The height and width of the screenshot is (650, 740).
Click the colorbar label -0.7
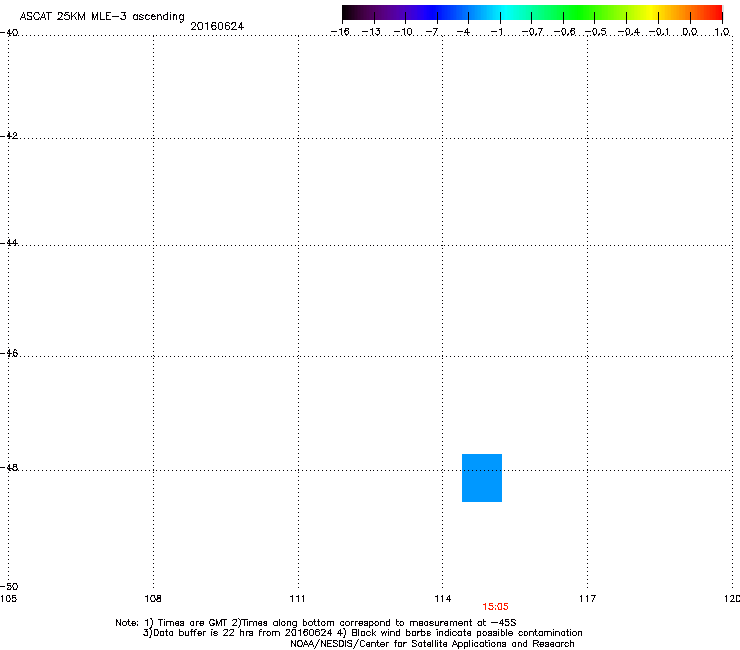[x=532, y=32]
